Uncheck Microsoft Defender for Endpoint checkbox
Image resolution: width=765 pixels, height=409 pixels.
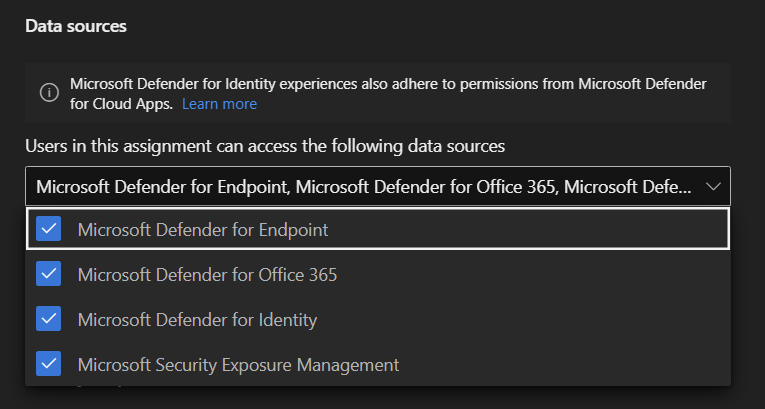tap(48, 229)
